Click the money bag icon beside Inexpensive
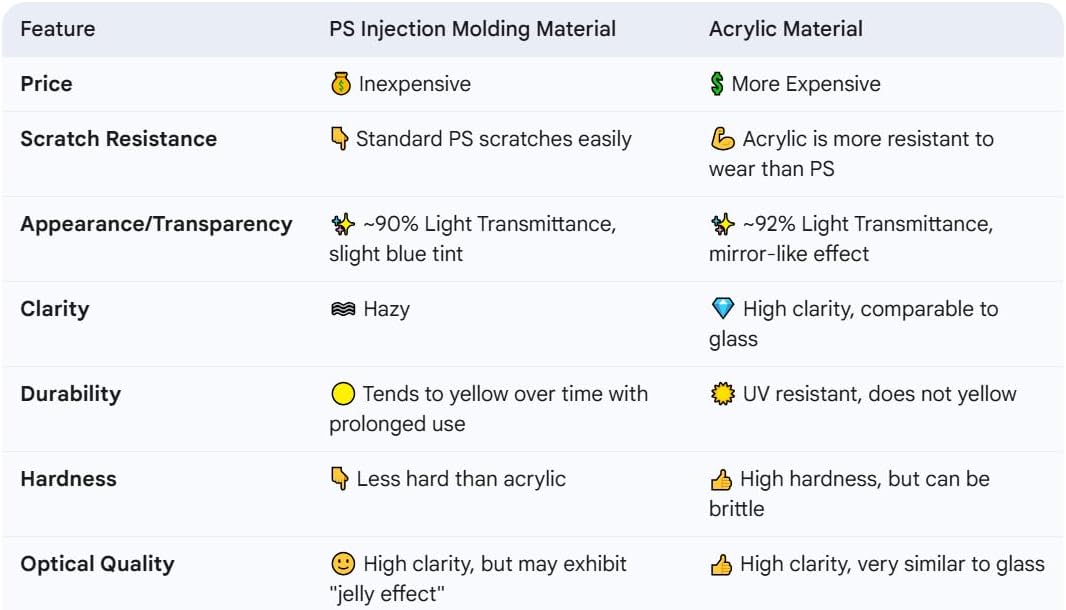 (341, 84)
